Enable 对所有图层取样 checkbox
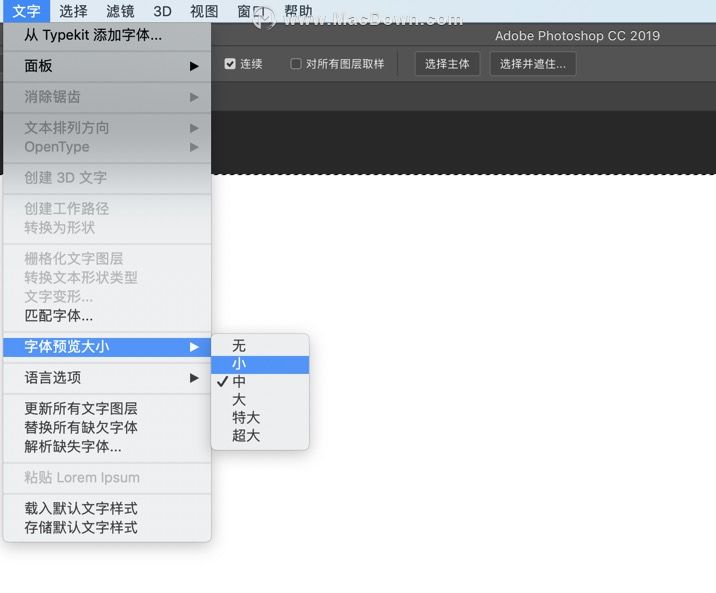 click(x=296, y=64)
